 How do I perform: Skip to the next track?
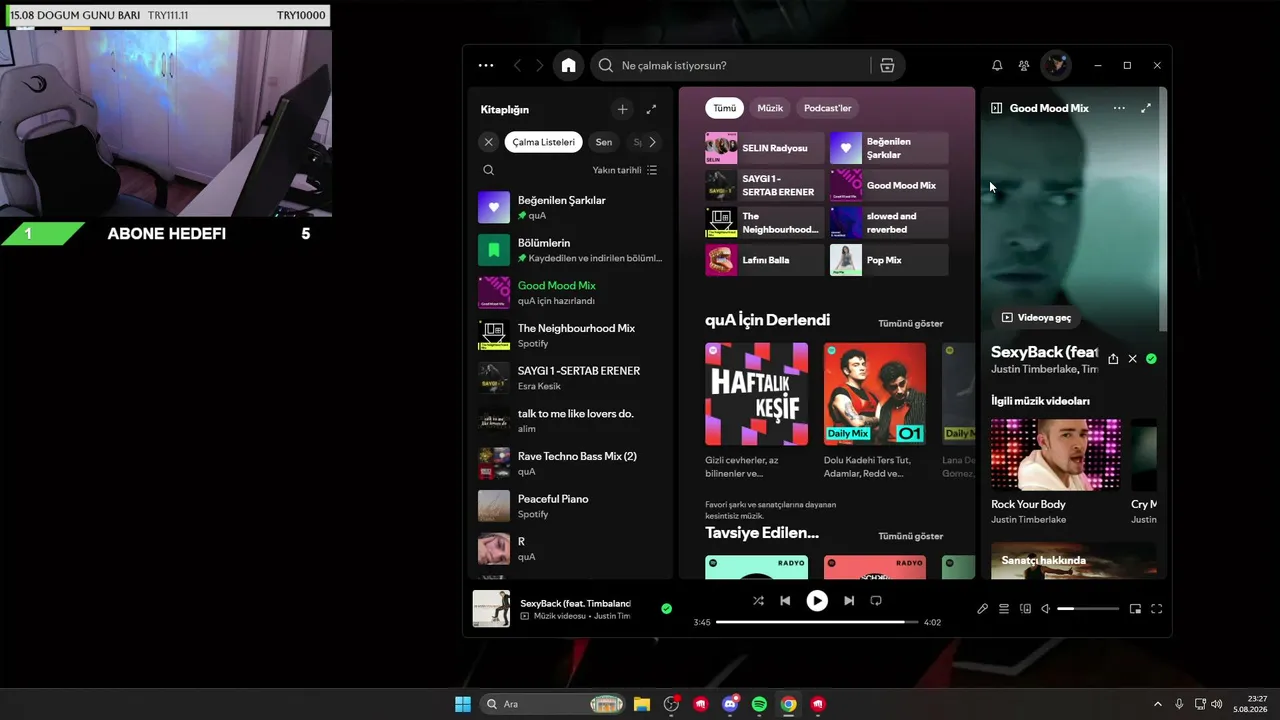pos(849,601)
